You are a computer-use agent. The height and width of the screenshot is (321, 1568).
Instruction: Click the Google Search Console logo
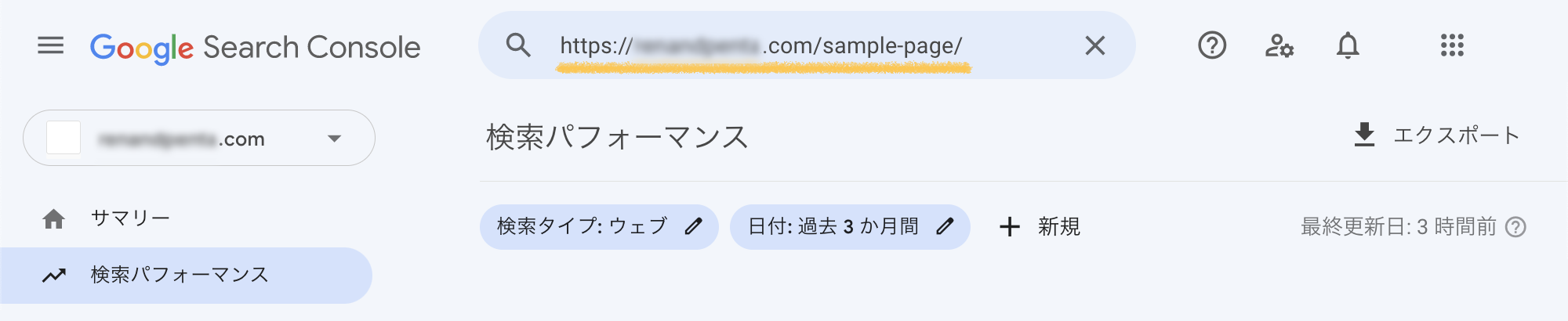255,47
